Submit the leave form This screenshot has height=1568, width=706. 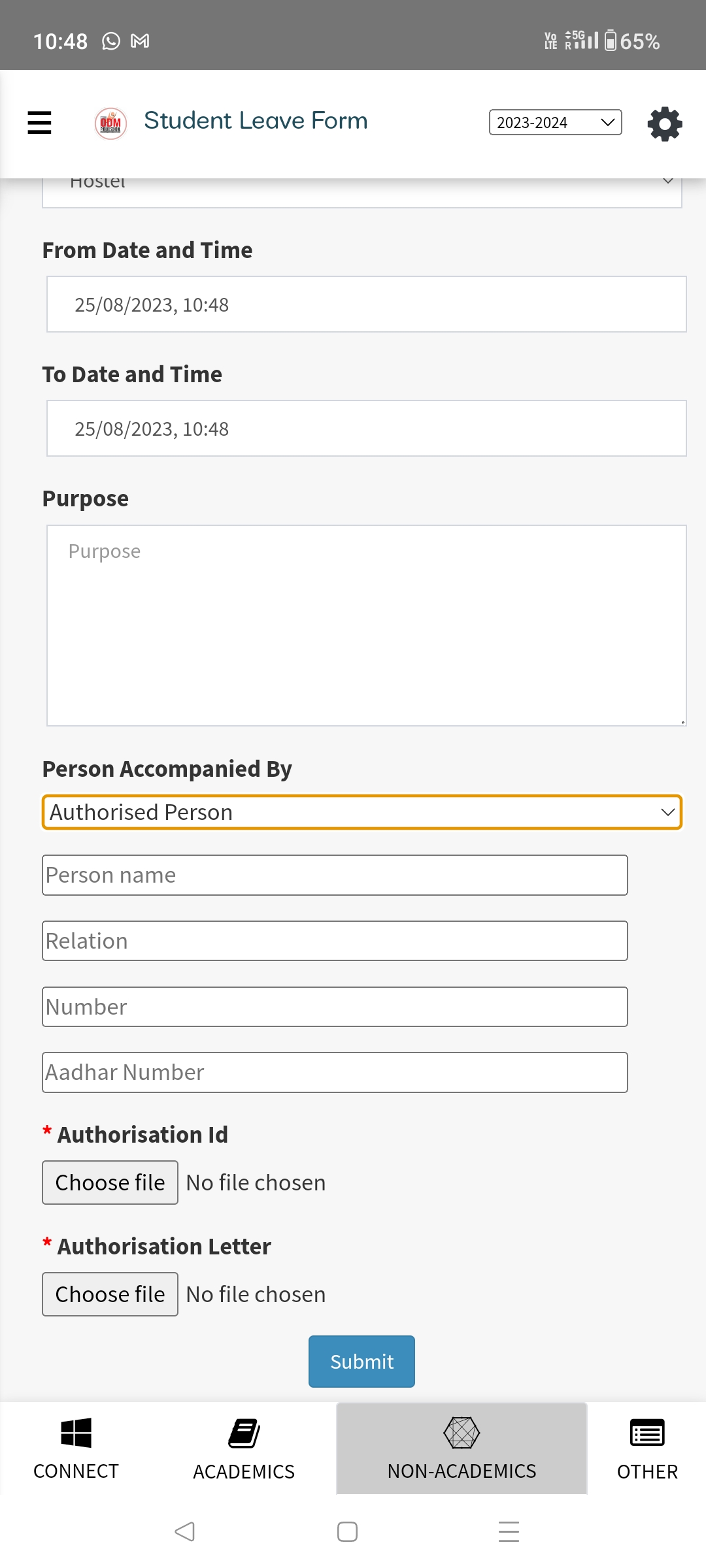(361, 1362)
